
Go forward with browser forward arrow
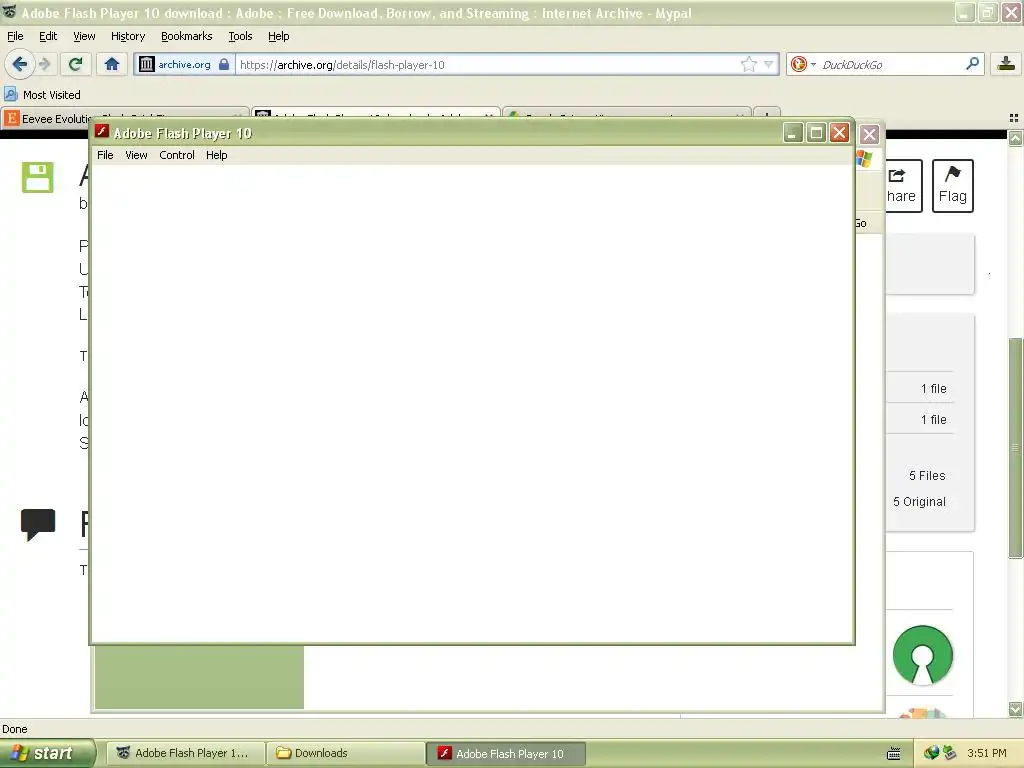[x=44, y=64]
